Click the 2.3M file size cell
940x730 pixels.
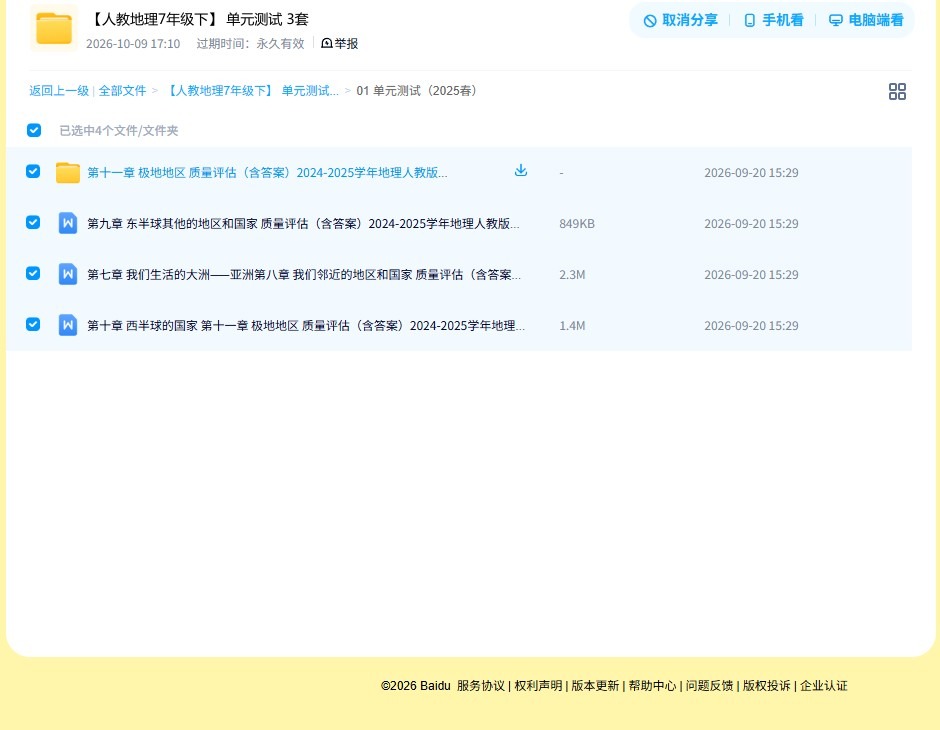pyautogui.click(x=572, y=274)
